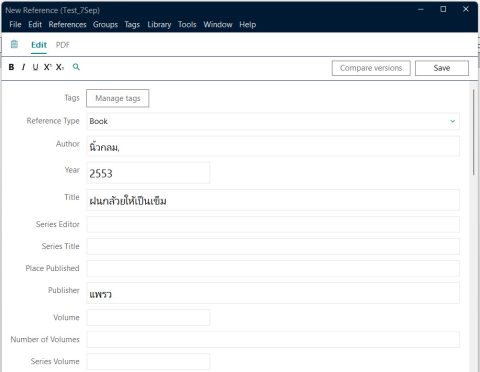Maximize the New Reference window
Viewport: 480px width, 372px height.
click(x=443, y=9)
